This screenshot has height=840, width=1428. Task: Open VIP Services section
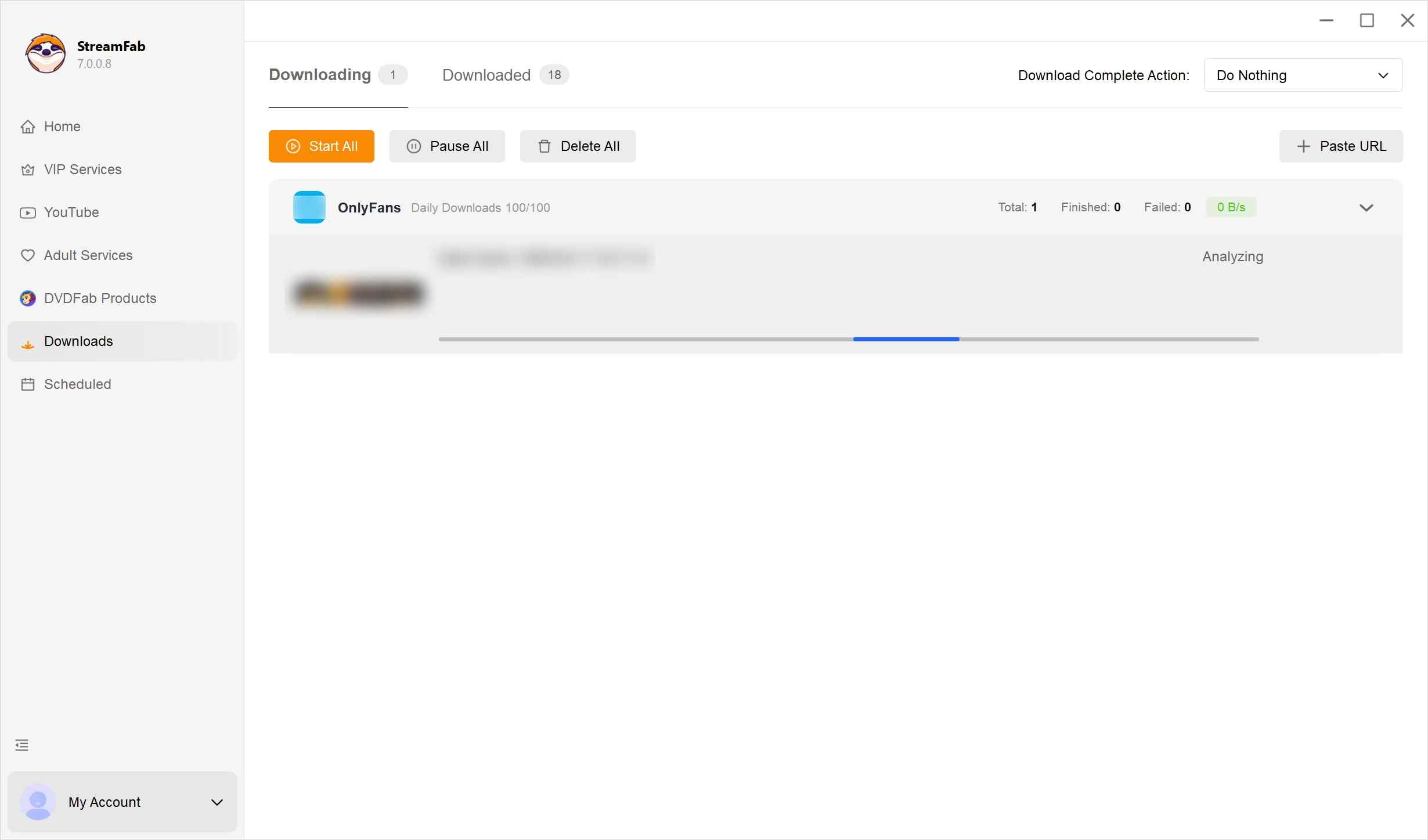coord(82,170)
